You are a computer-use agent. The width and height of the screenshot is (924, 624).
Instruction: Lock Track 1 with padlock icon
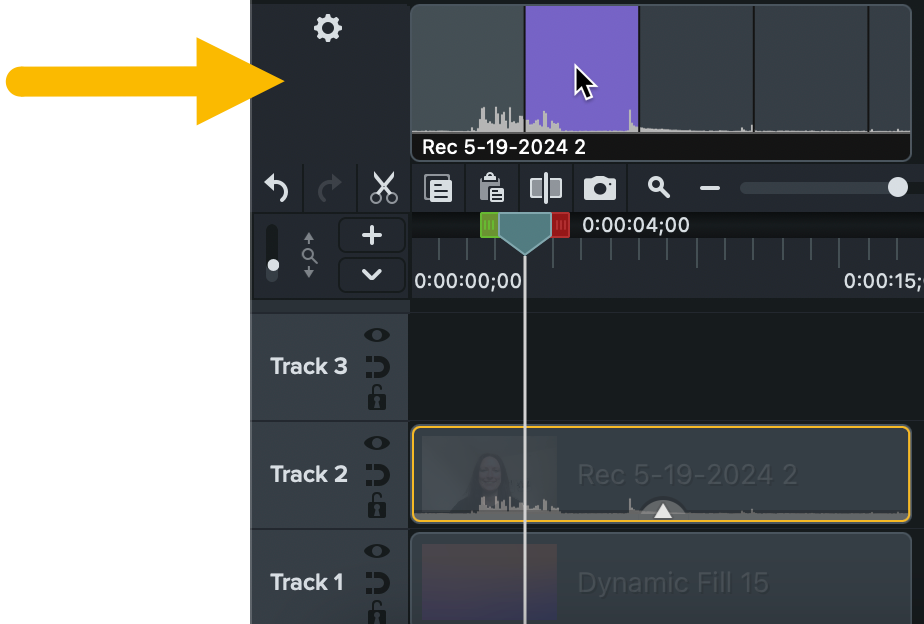coord(377,612)
